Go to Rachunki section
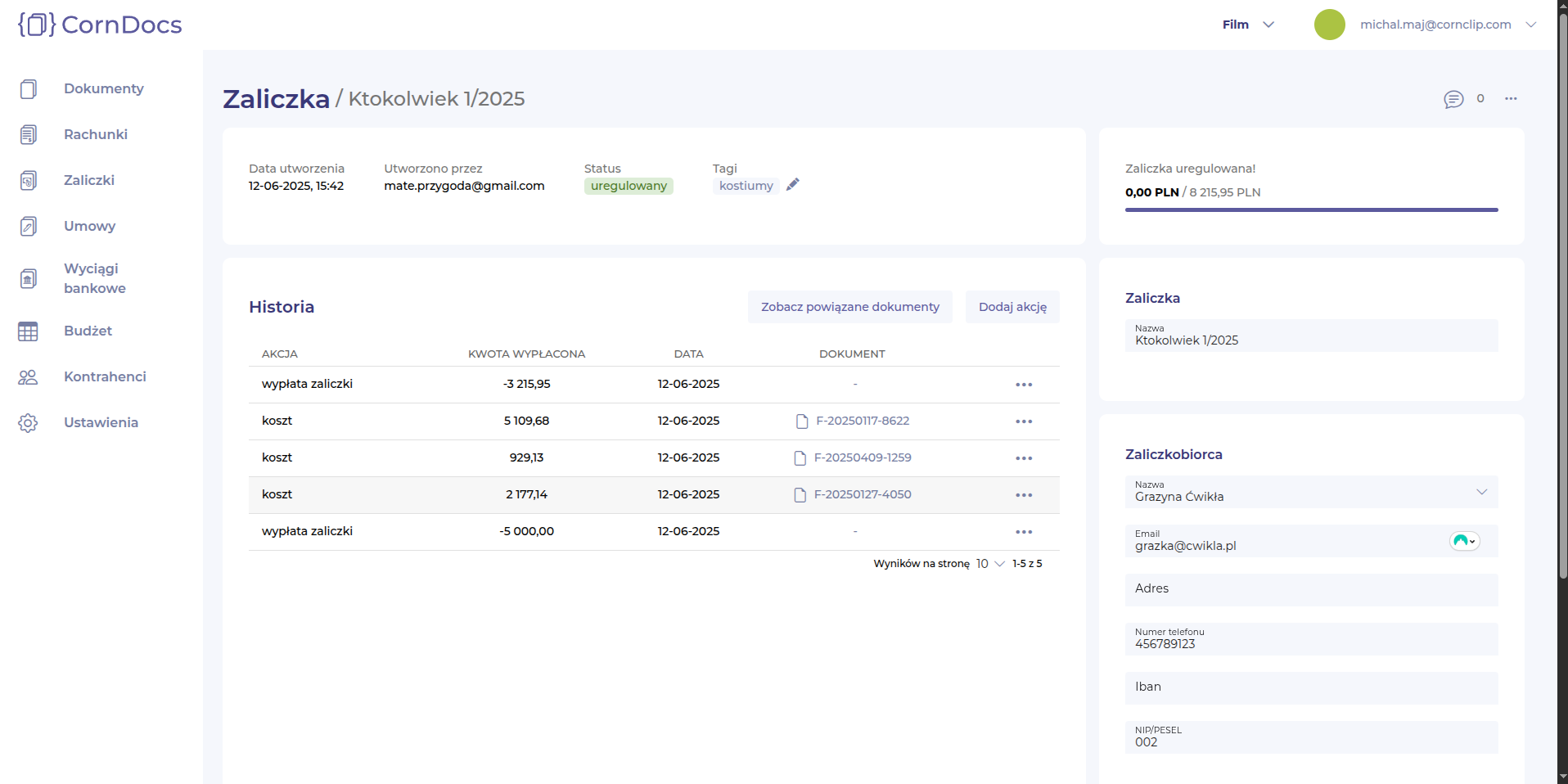 (96, 134)
